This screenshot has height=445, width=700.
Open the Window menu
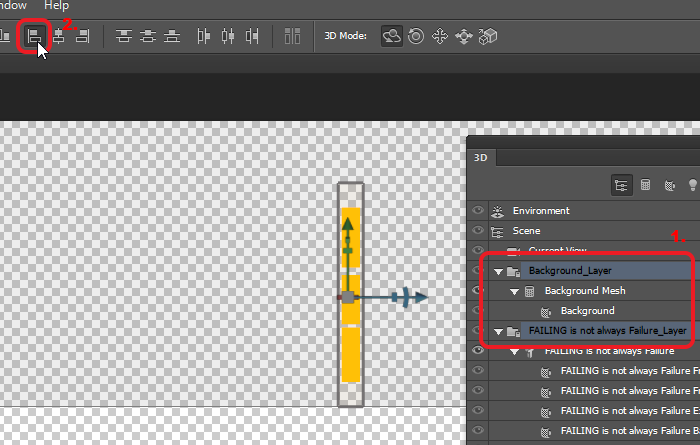coord(13,5)
